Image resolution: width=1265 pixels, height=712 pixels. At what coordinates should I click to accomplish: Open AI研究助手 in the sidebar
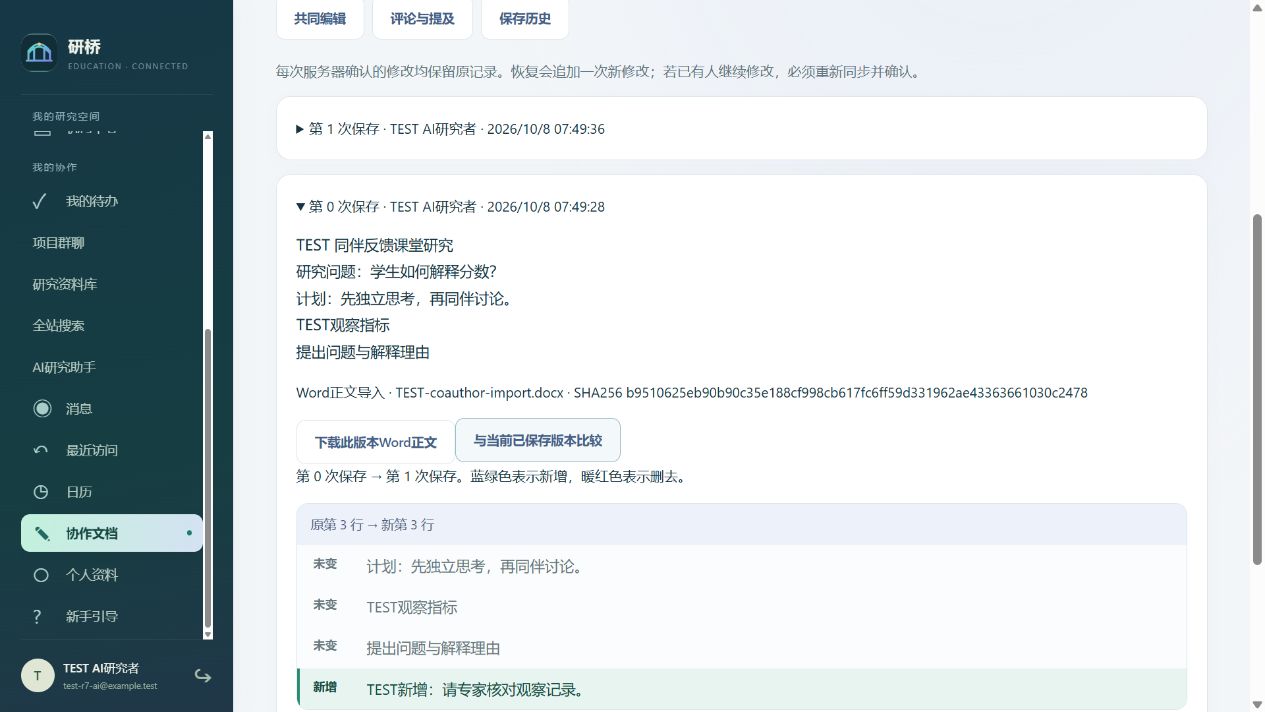[x=112, y=367]
